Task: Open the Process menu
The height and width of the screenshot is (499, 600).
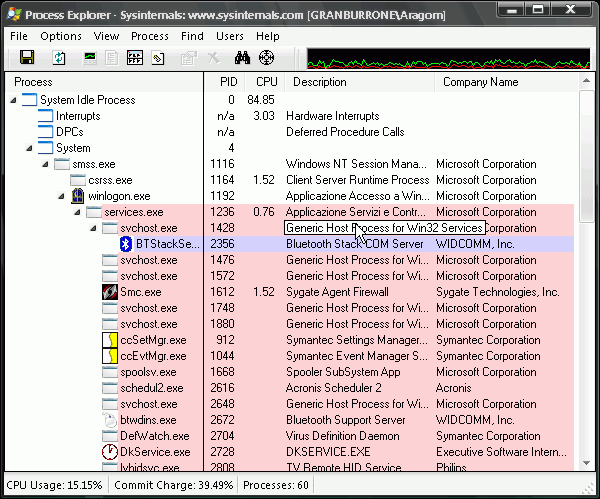Action: 150,36
